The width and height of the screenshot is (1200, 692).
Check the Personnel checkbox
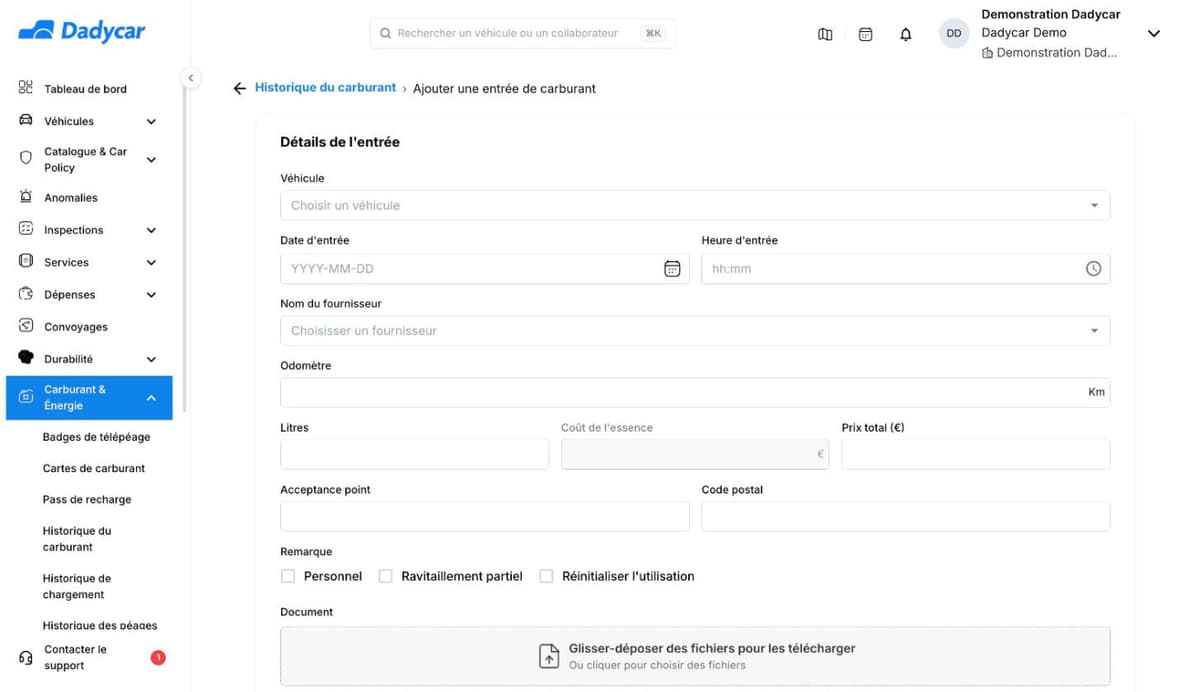point(288,576)
